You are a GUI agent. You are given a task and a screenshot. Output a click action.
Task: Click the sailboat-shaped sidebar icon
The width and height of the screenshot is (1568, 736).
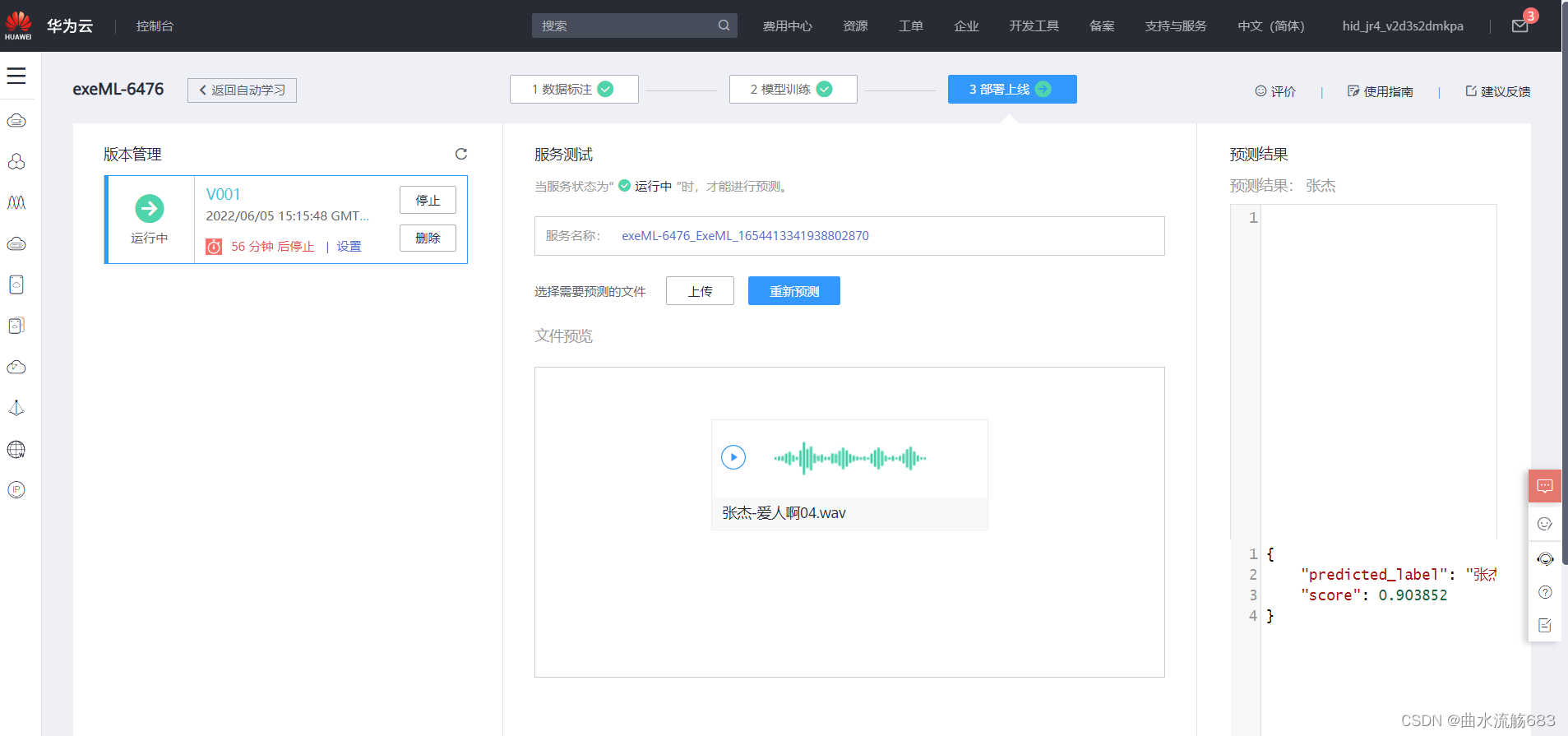pyautogui.click(x=16, y=408)
